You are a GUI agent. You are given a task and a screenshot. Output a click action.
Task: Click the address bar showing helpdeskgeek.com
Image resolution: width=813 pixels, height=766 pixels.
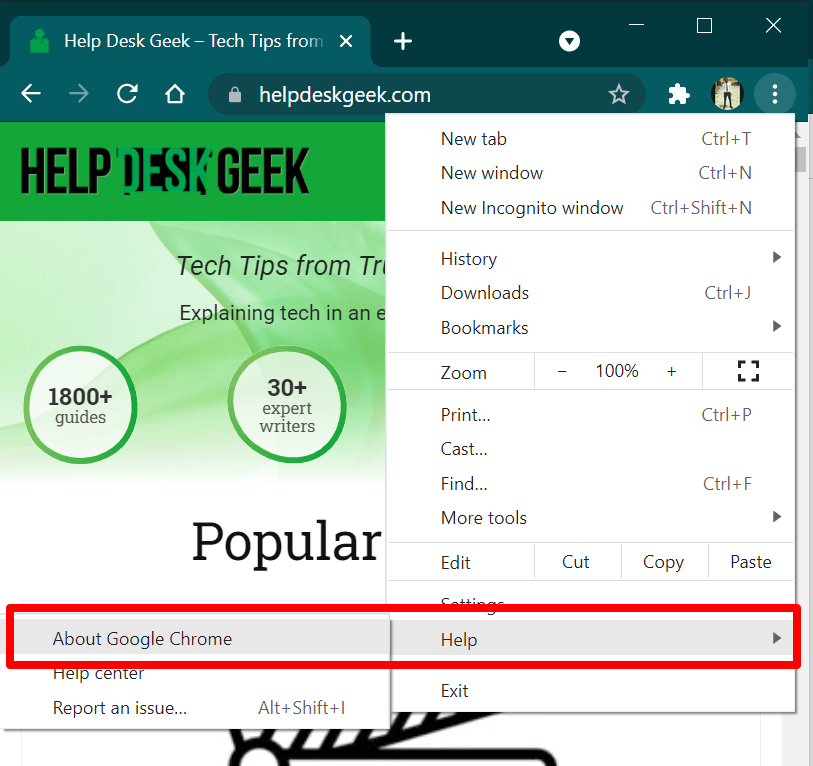click(x=400, y=95)
